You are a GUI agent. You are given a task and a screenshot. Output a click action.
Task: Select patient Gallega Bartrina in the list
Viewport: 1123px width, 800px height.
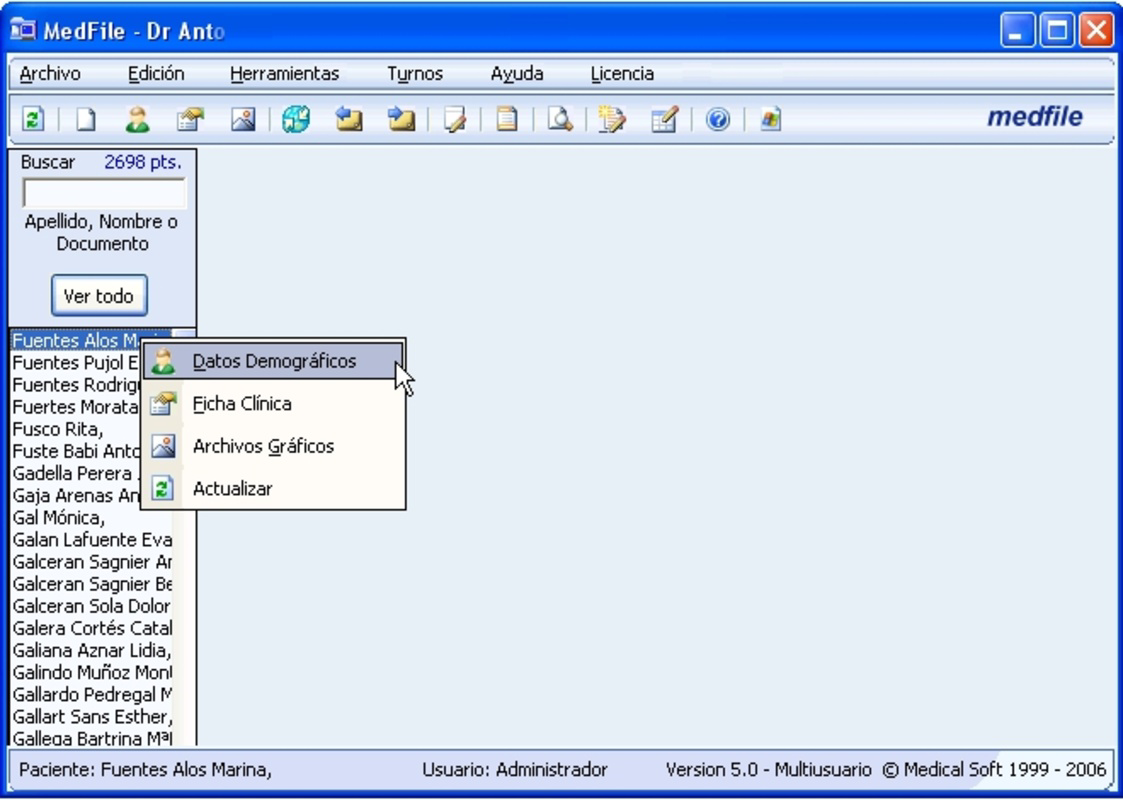point(92,737)
